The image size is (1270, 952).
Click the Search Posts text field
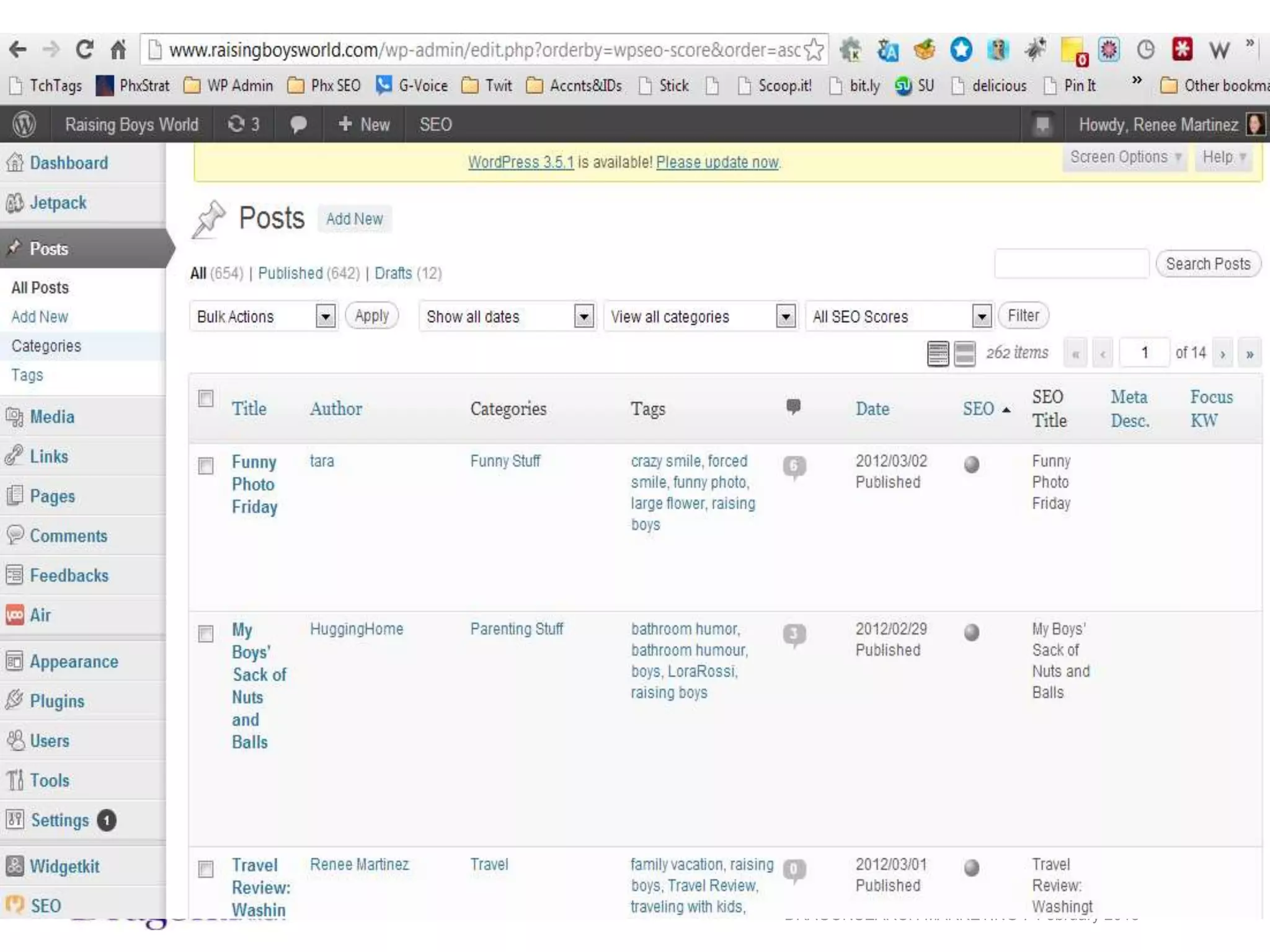tap(1071, 264)
